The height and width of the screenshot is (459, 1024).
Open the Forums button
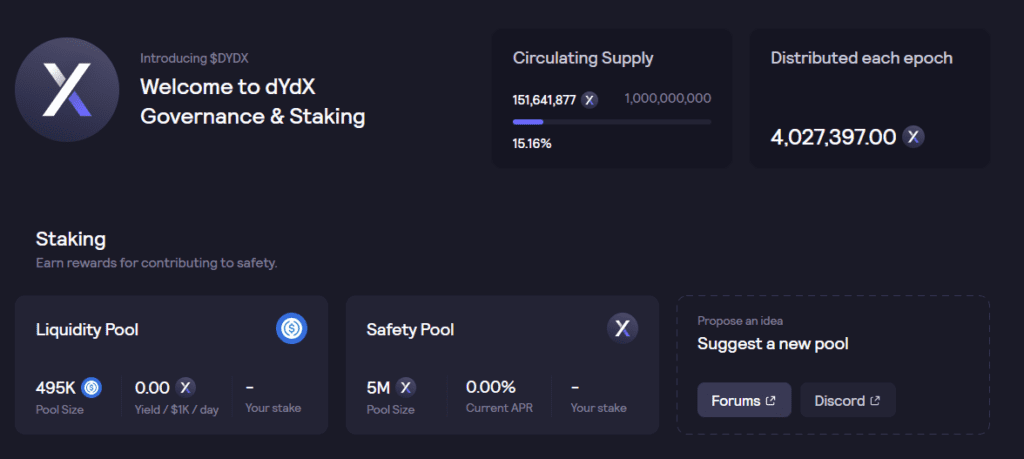(x=744, y=400)
